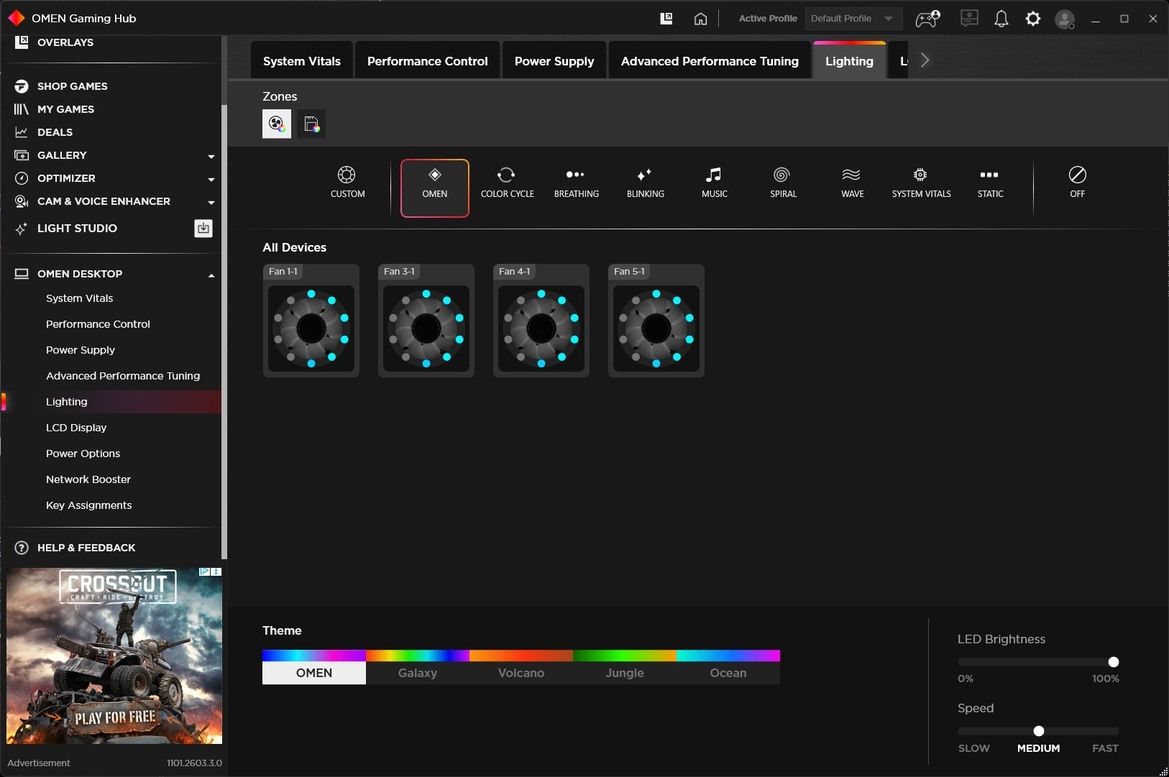This screenshot has height=777, width=1169.
Task: Switch to System Vitals tab
Action: point(301,61)
